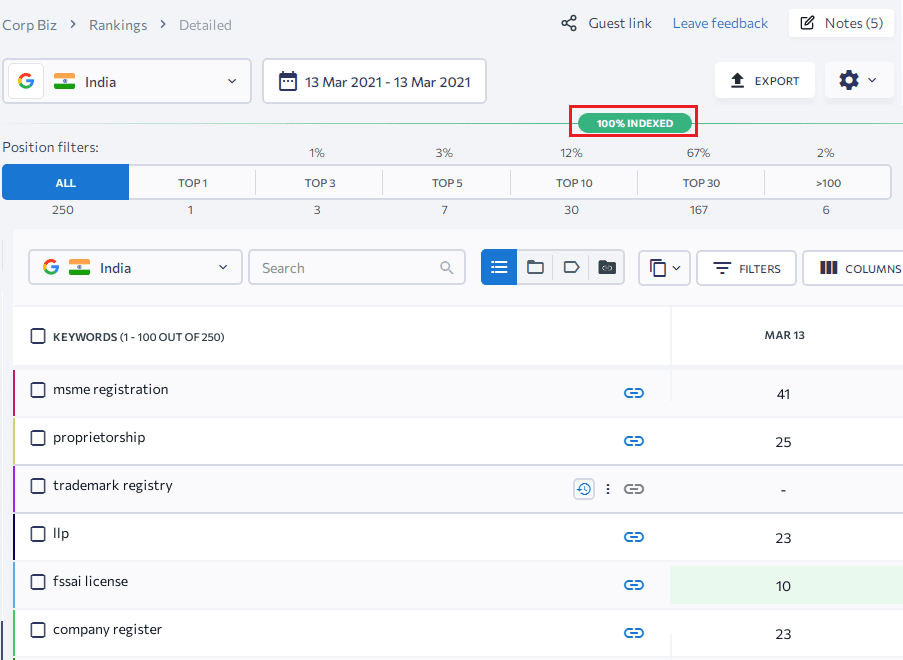Switch to list view icon
Image resolution: width=903 pixels, height=660 pixels.
[499, 267]
